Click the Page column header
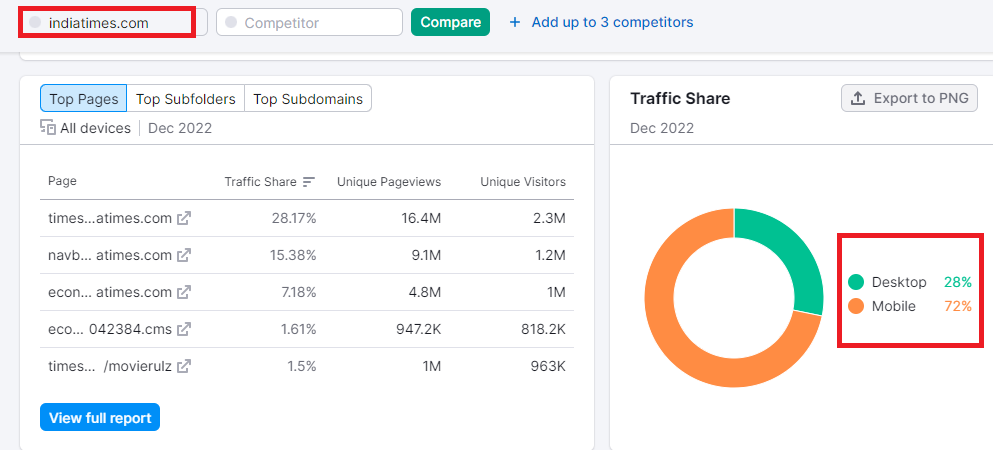The image size is (993, 450). coord(62,181)
